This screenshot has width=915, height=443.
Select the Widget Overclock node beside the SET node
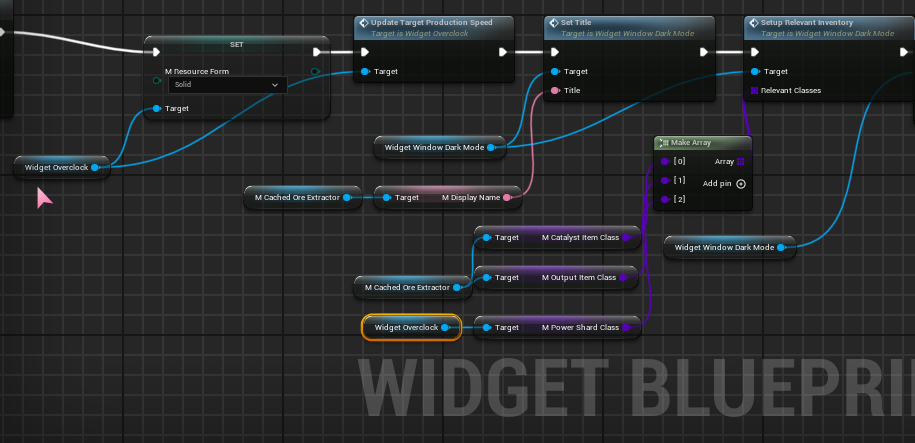tap(62, 168)
